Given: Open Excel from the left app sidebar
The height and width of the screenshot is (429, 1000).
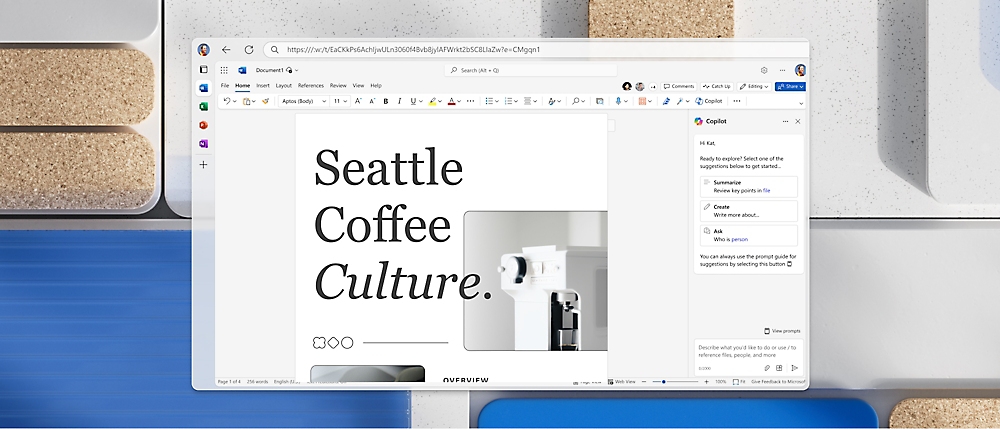Looking at the screenshot, I should [x=203, y=106].
